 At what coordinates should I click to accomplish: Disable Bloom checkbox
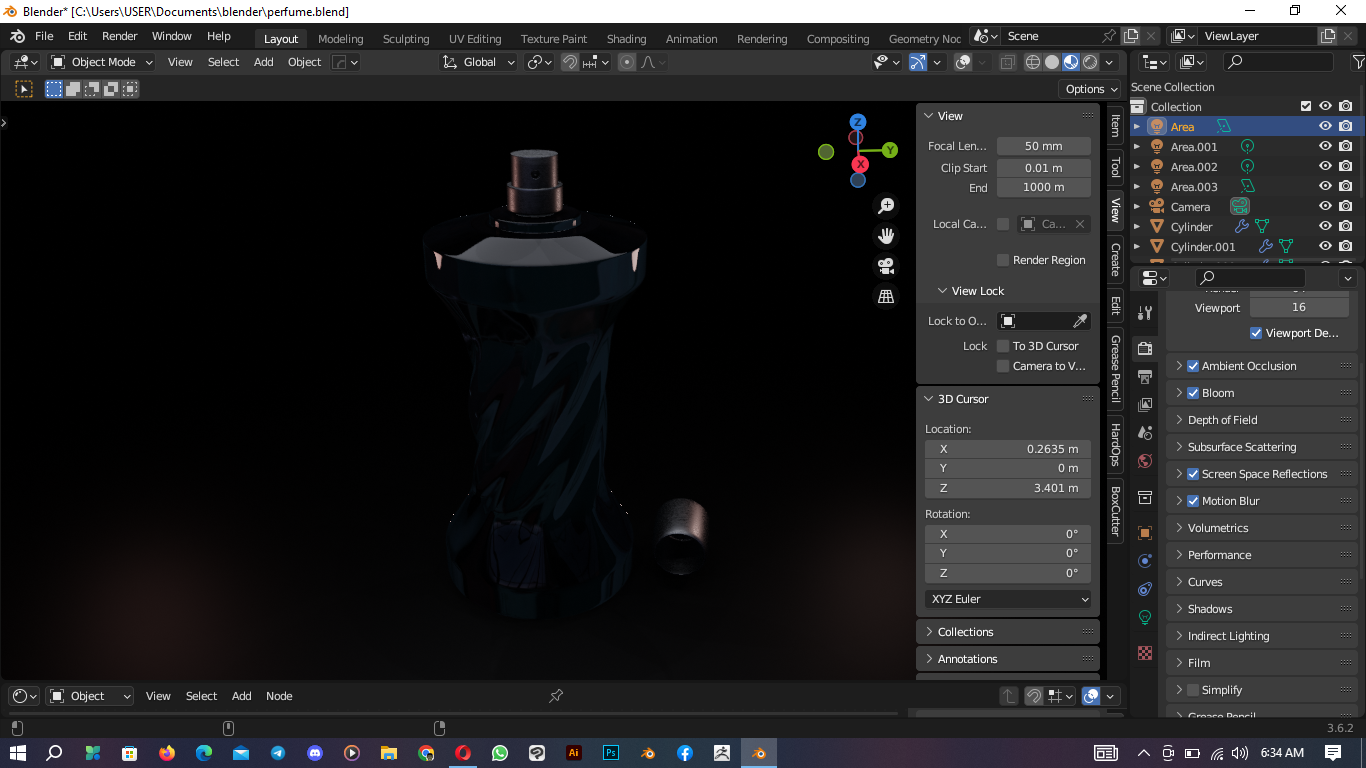[1193, 393]
